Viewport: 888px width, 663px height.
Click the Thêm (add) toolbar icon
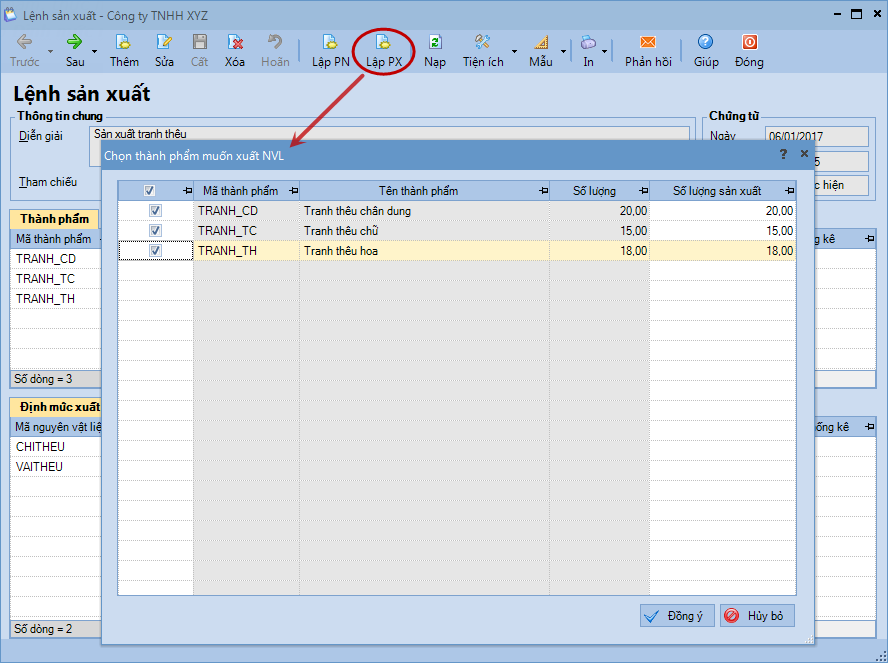124,43
